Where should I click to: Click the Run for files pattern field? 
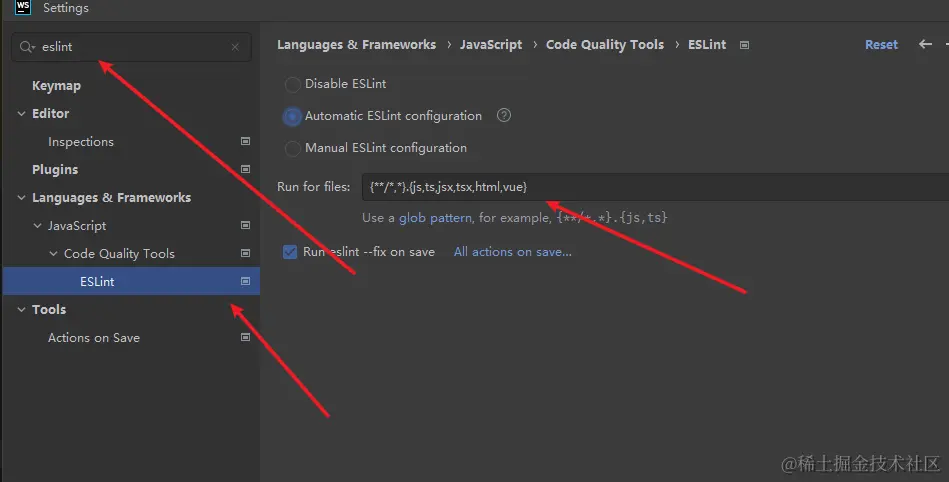click(x=655, y=187)
